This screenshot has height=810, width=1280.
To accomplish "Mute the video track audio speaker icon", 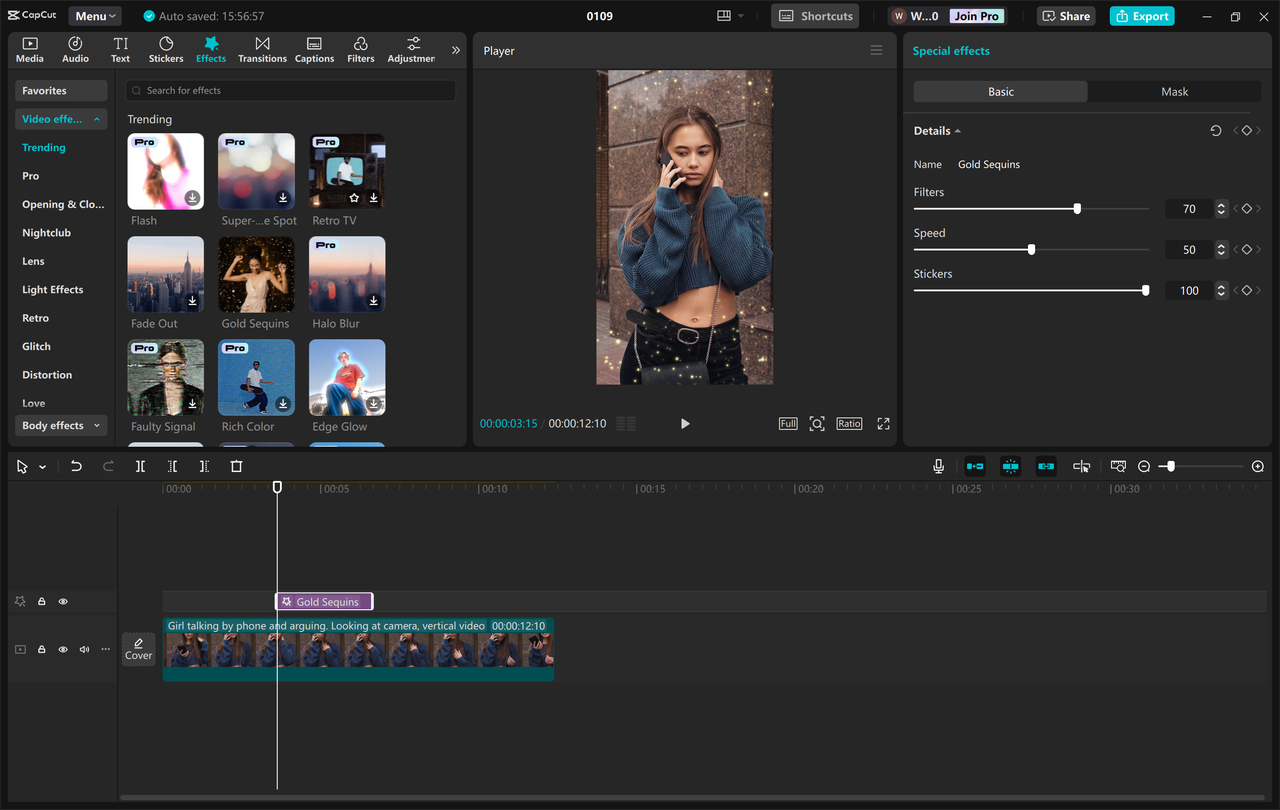I will coord(84,649).
